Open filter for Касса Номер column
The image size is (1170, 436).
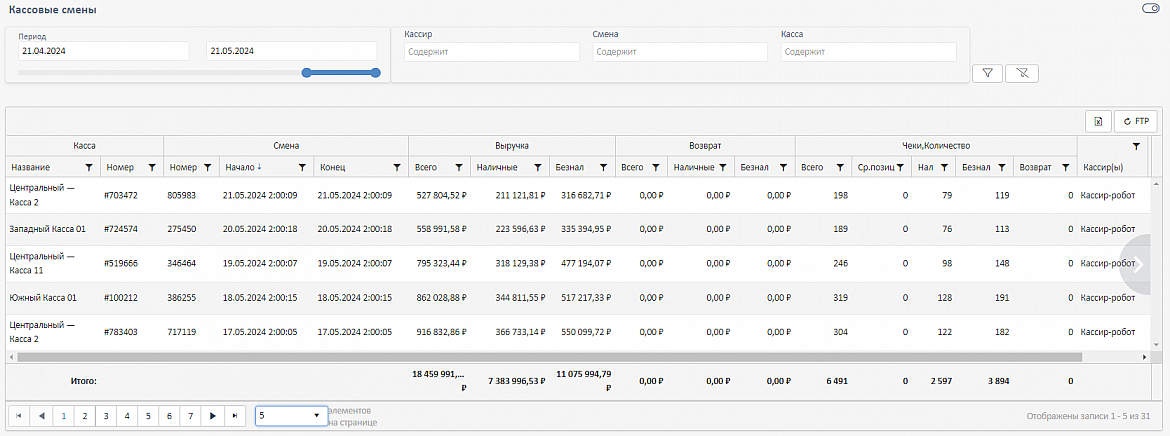point(152,168)
